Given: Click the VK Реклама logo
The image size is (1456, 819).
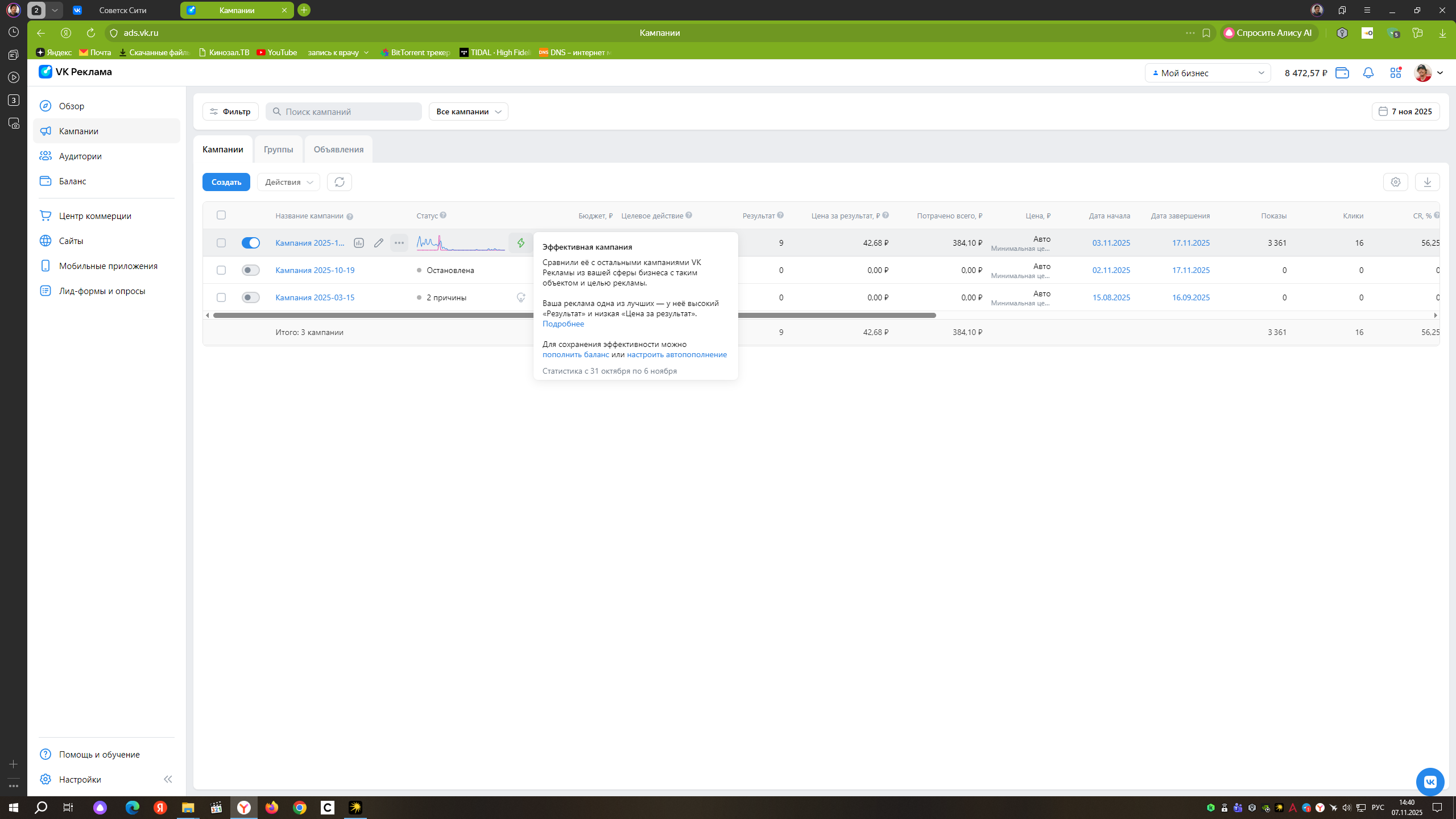Looking at the screenshot, I should [75, 72].
